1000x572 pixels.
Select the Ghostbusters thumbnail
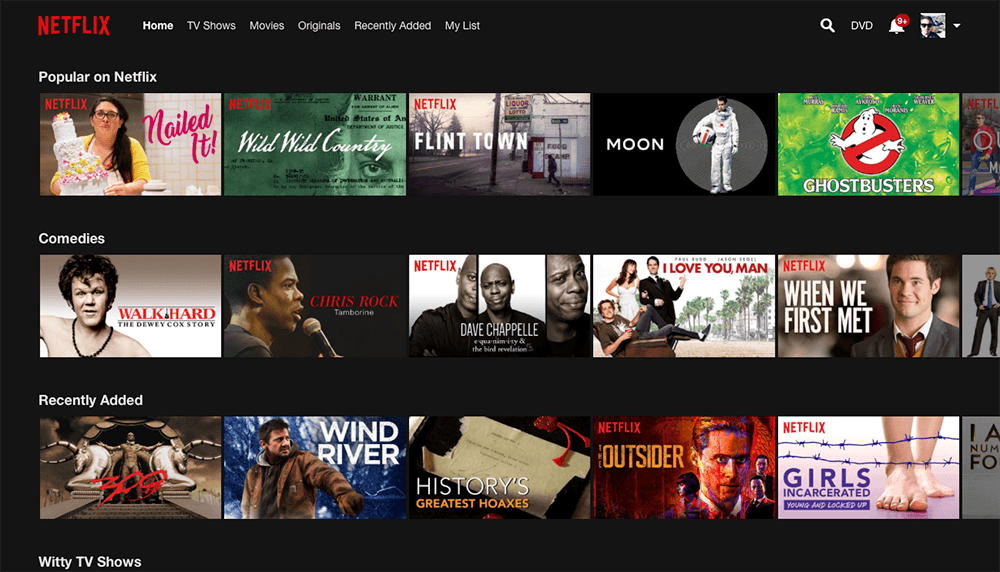[869, 144]
